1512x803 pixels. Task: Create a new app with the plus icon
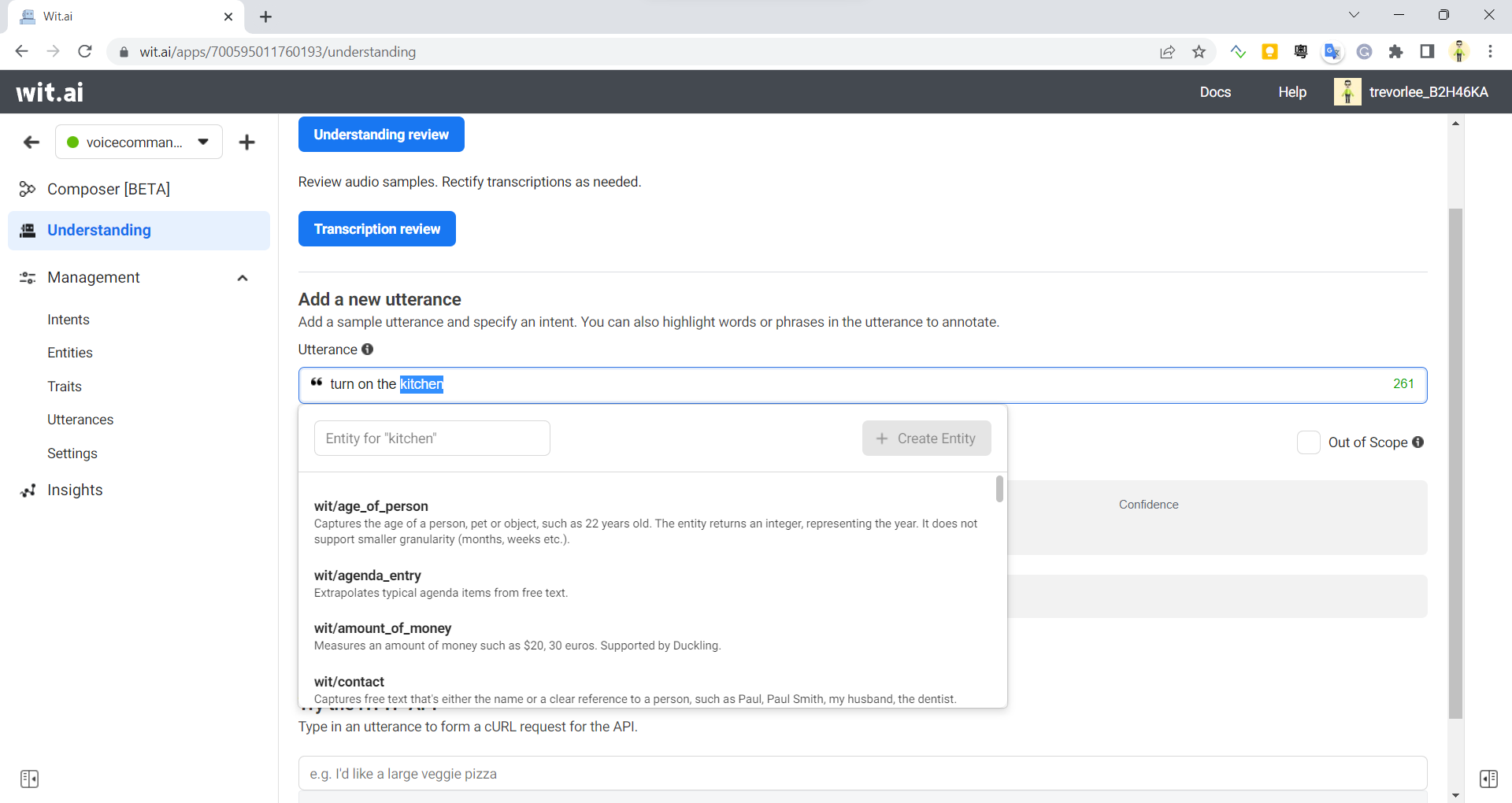coord(247,142)
